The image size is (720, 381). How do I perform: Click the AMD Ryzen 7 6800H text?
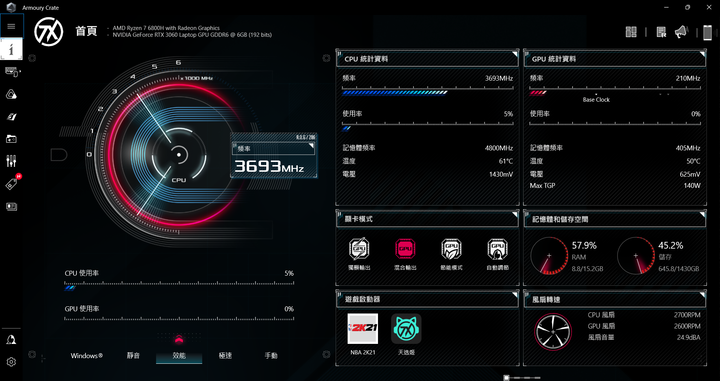(x=166, y=28)
